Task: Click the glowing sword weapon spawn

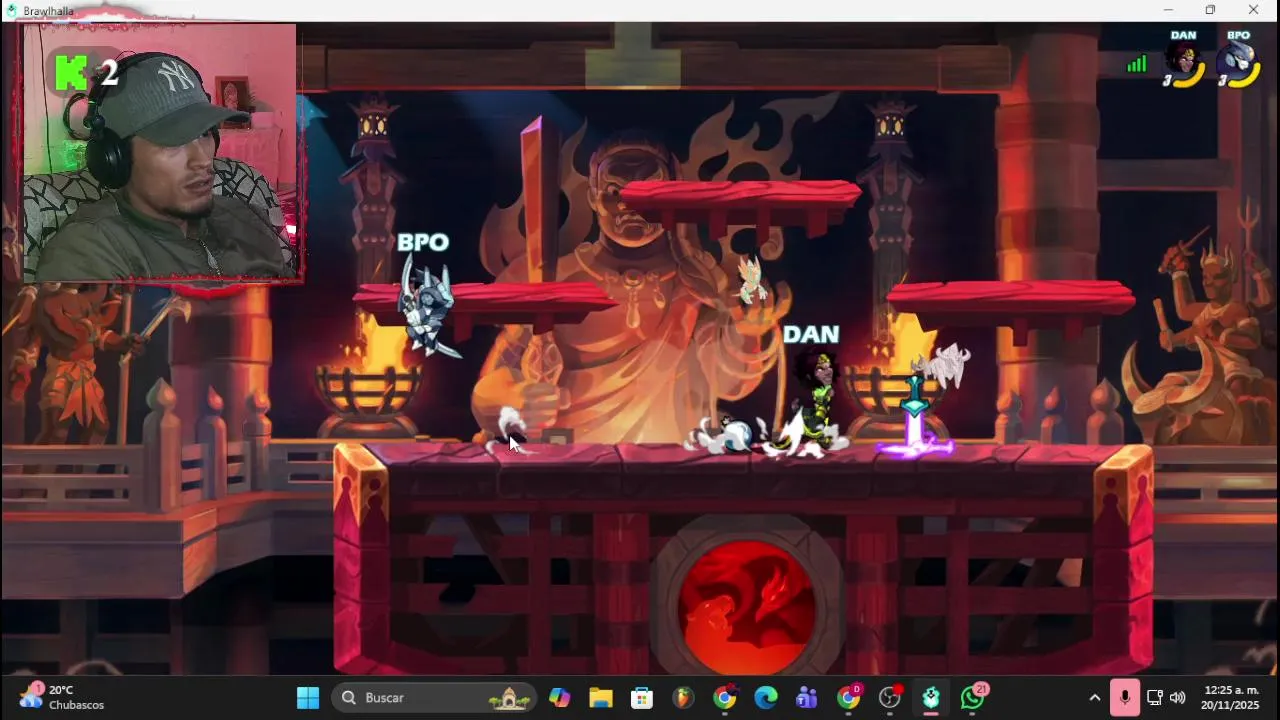Action: (x=915, y=418)
